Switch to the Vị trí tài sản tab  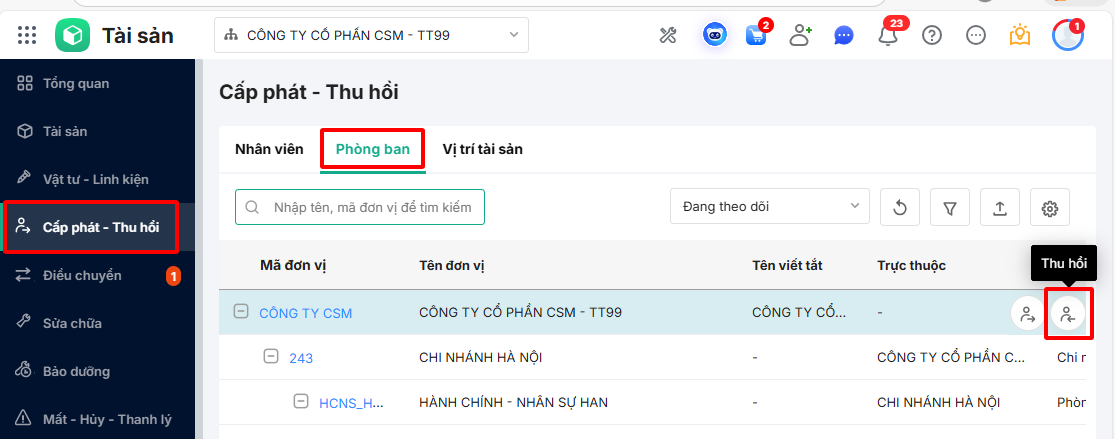click(482, 149)
